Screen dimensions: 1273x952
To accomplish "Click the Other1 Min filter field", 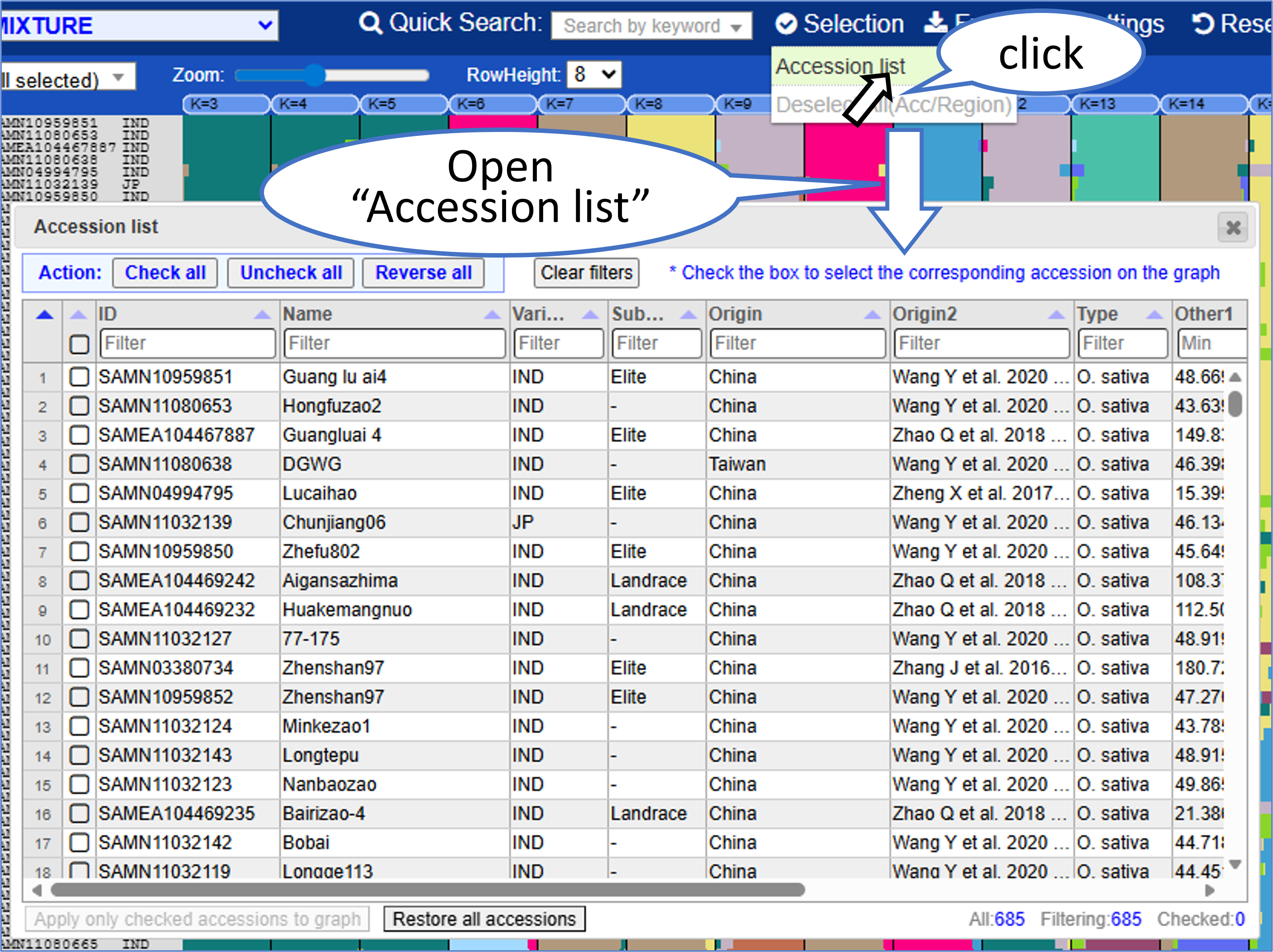I will coord(1212,344).
